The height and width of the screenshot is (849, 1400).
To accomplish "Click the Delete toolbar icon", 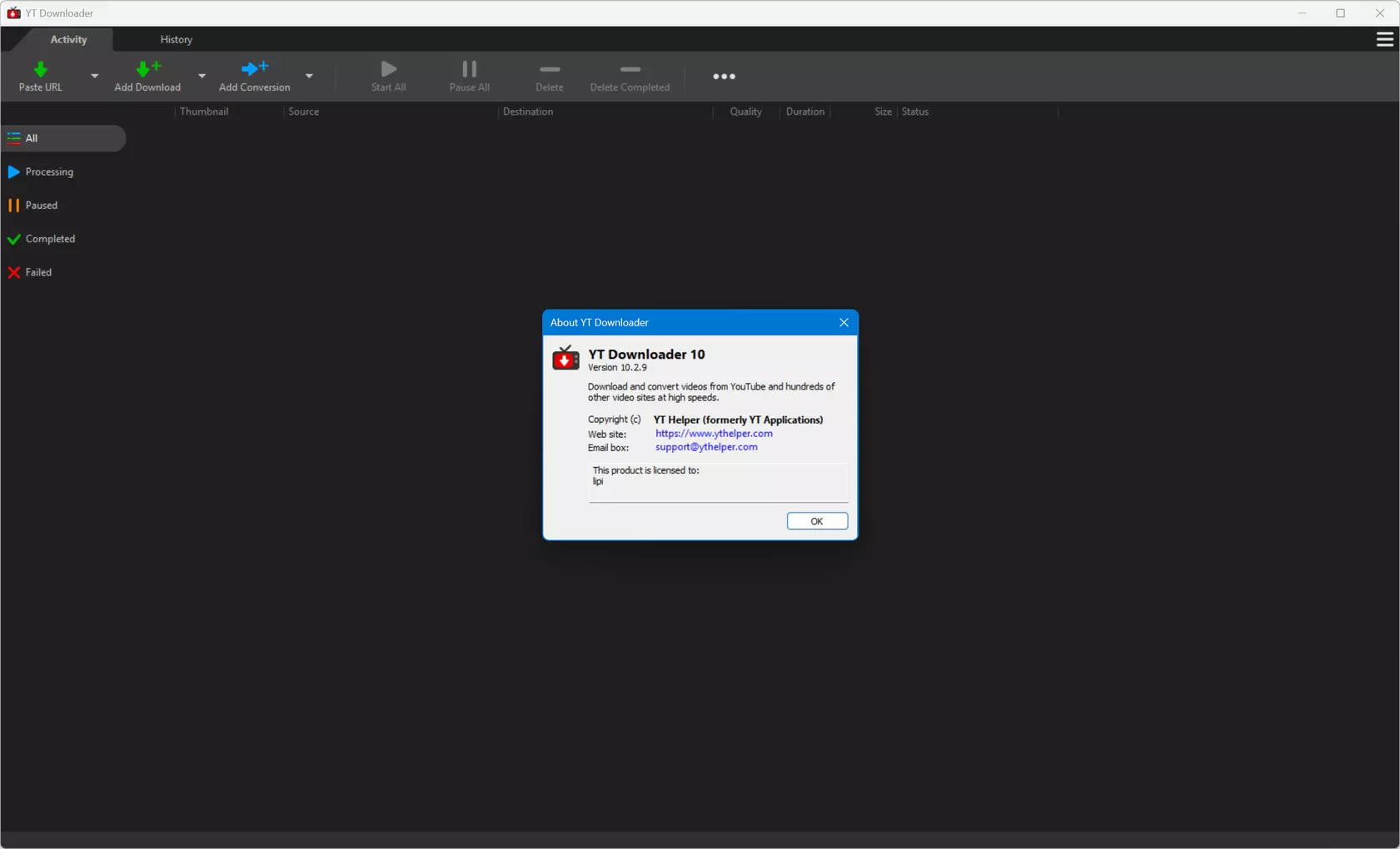I will coord(549,70).
